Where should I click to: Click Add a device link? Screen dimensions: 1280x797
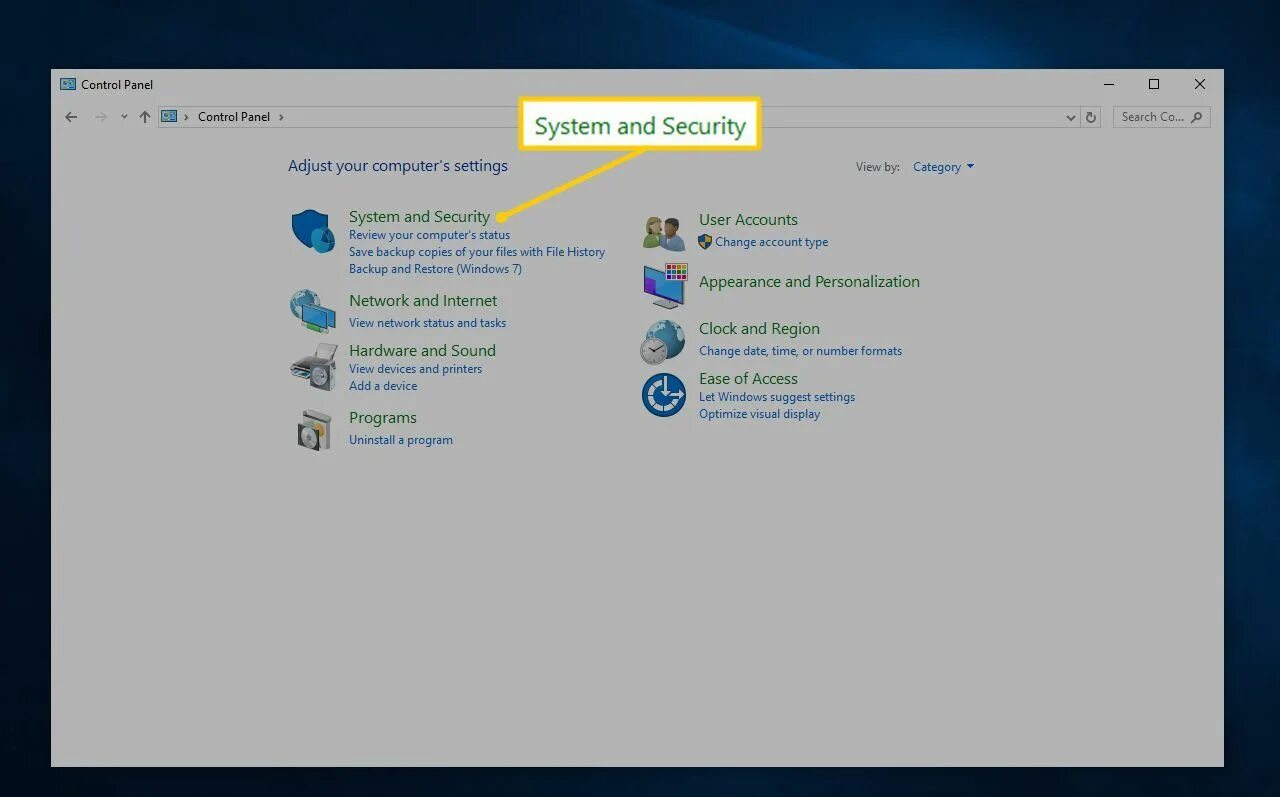[x=383, y=386]
